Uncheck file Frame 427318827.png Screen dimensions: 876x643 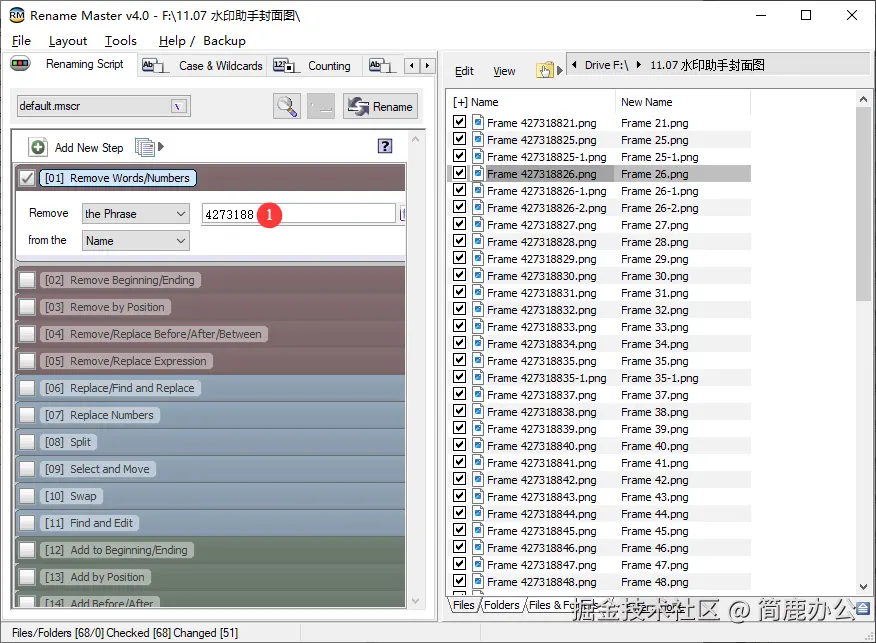click(x=459, y=223)
